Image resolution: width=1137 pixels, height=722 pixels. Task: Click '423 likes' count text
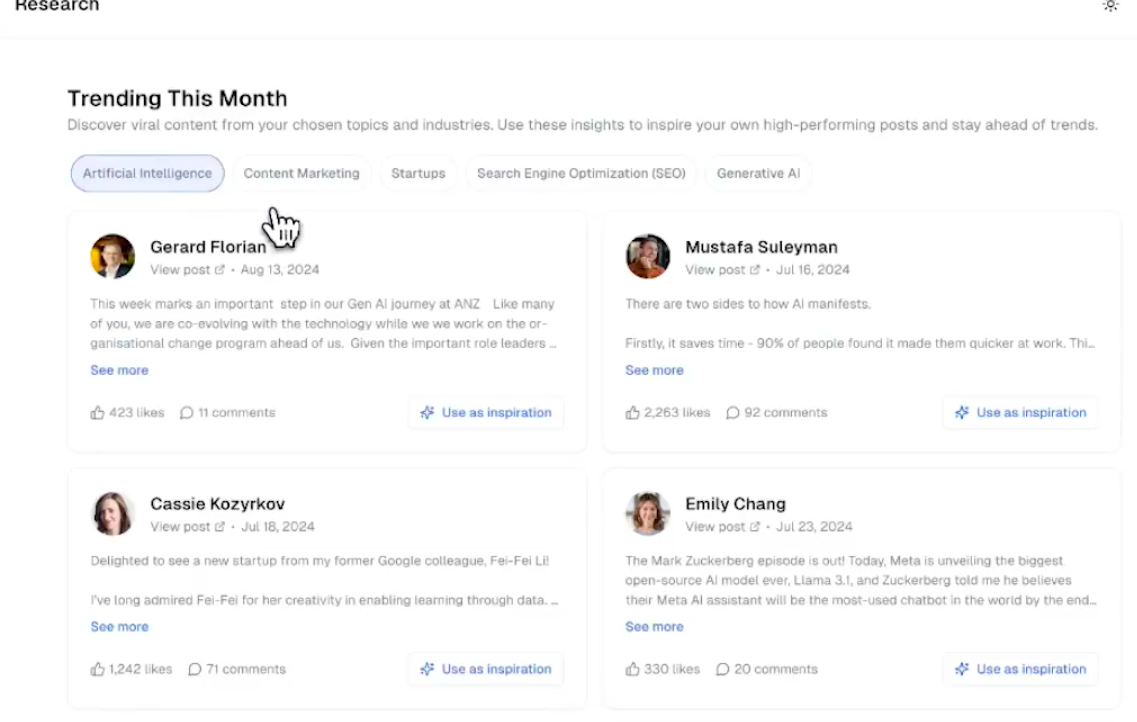click(x=136, y=412)
